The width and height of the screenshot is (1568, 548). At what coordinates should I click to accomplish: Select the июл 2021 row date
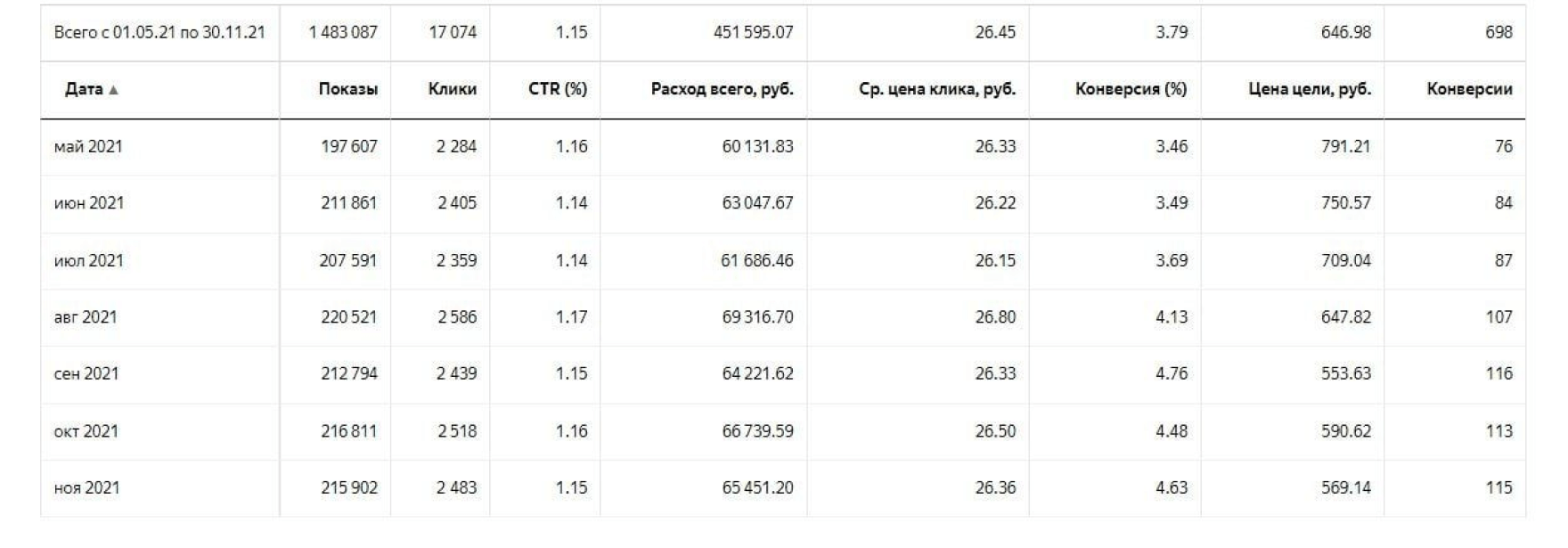point(89,260)
